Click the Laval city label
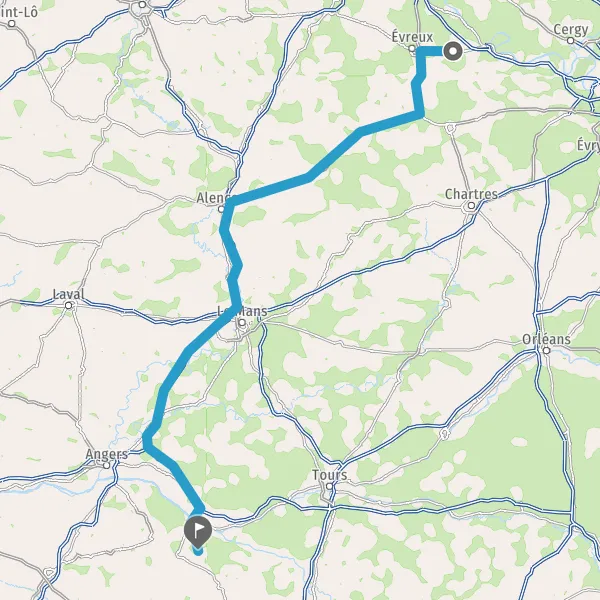Image resolution: width=600 pixels, height=600 pixels. (68, 294)
